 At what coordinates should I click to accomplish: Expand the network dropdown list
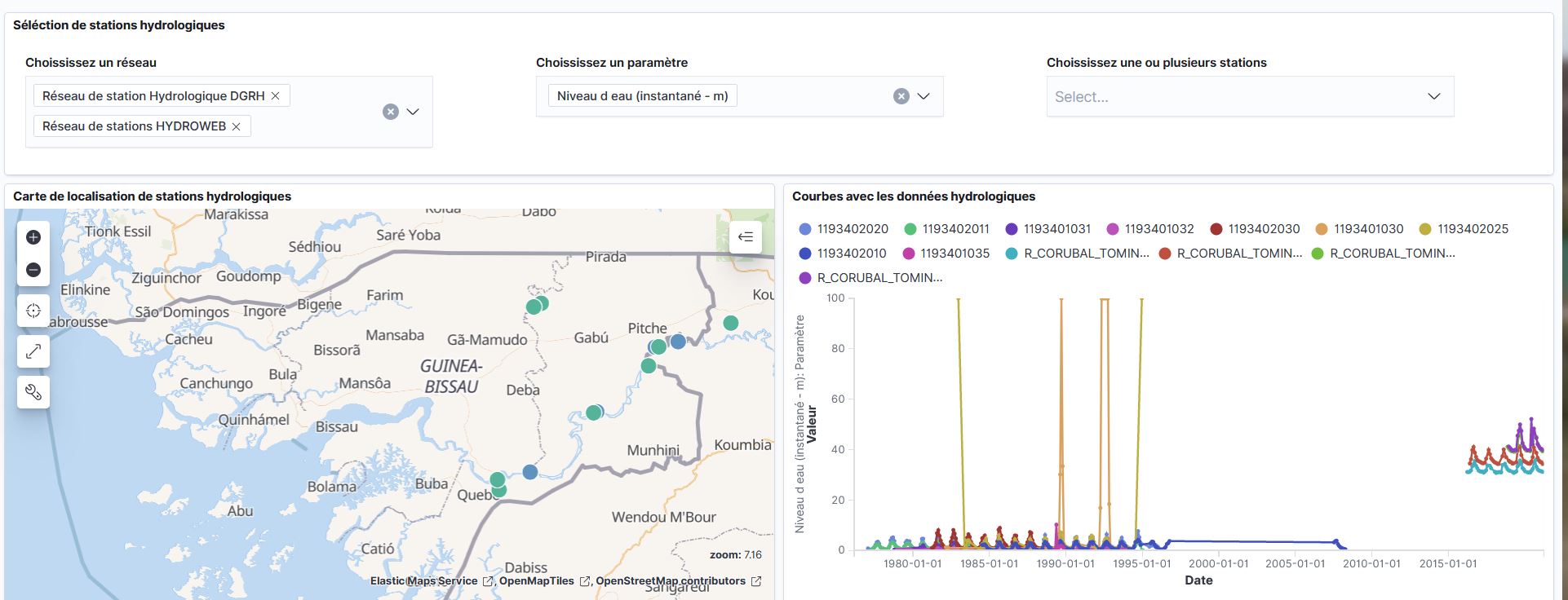tap(413, 112)
